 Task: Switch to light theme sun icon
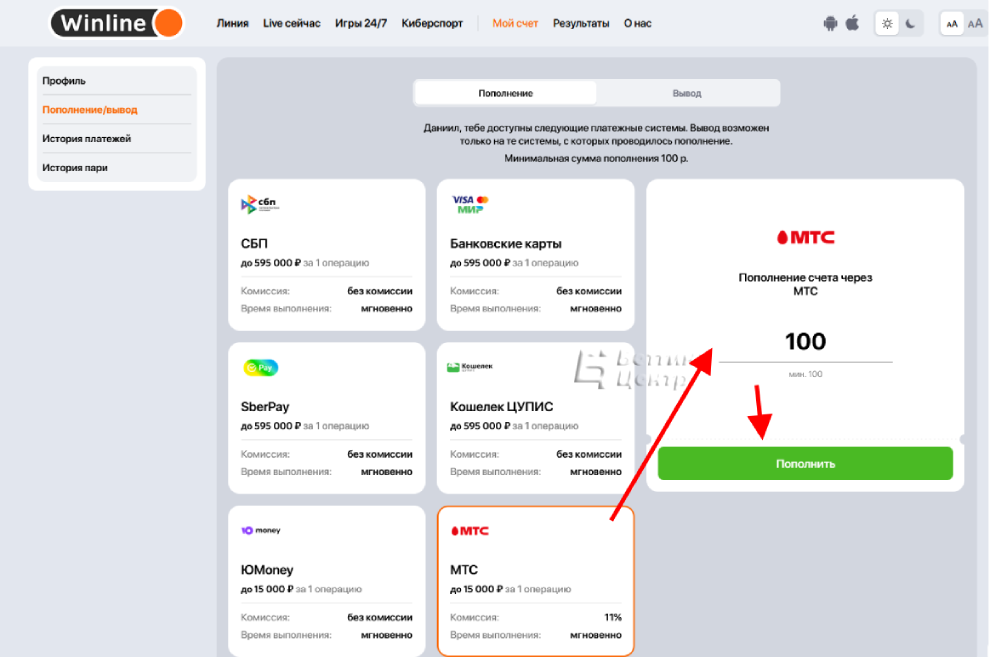coord(887,24)
